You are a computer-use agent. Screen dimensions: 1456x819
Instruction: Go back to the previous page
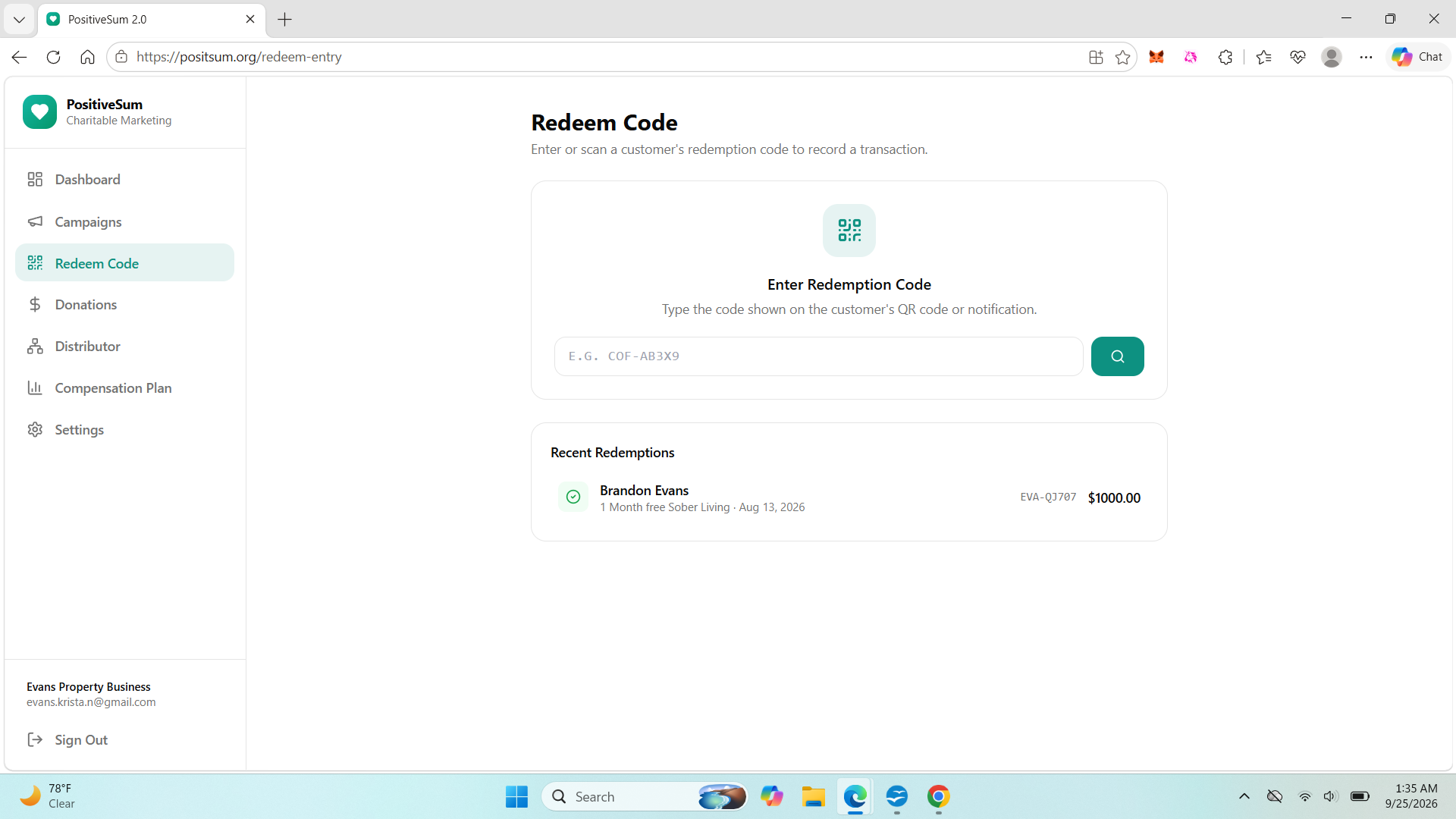[x=20, y=57]
